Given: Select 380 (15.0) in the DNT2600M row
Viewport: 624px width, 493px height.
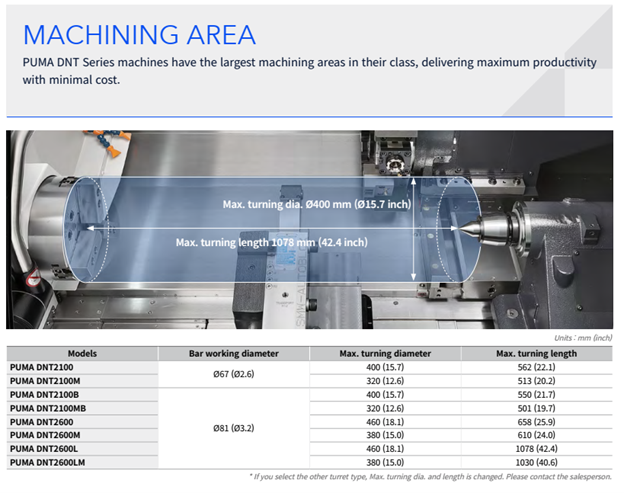Looking at the screenshot, I should pyautogui.click(x=385, y=435).
